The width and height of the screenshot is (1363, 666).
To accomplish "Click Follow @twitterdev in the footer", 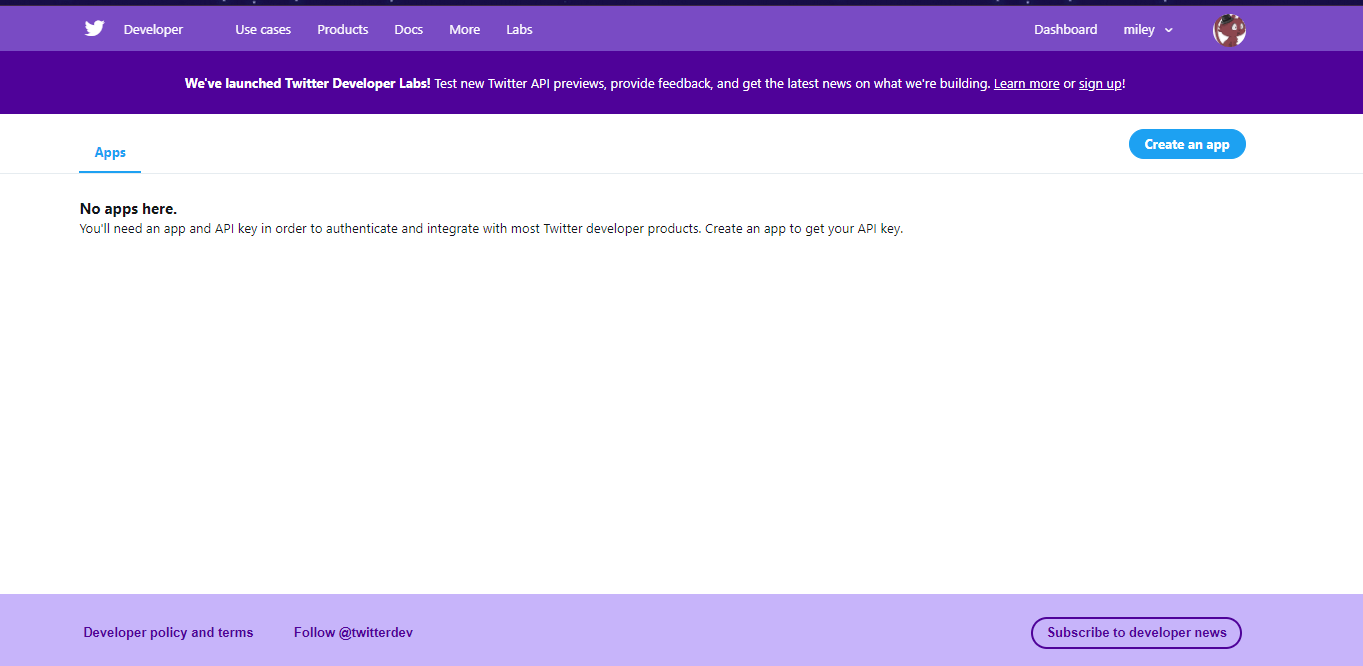I will pos(353,632).
